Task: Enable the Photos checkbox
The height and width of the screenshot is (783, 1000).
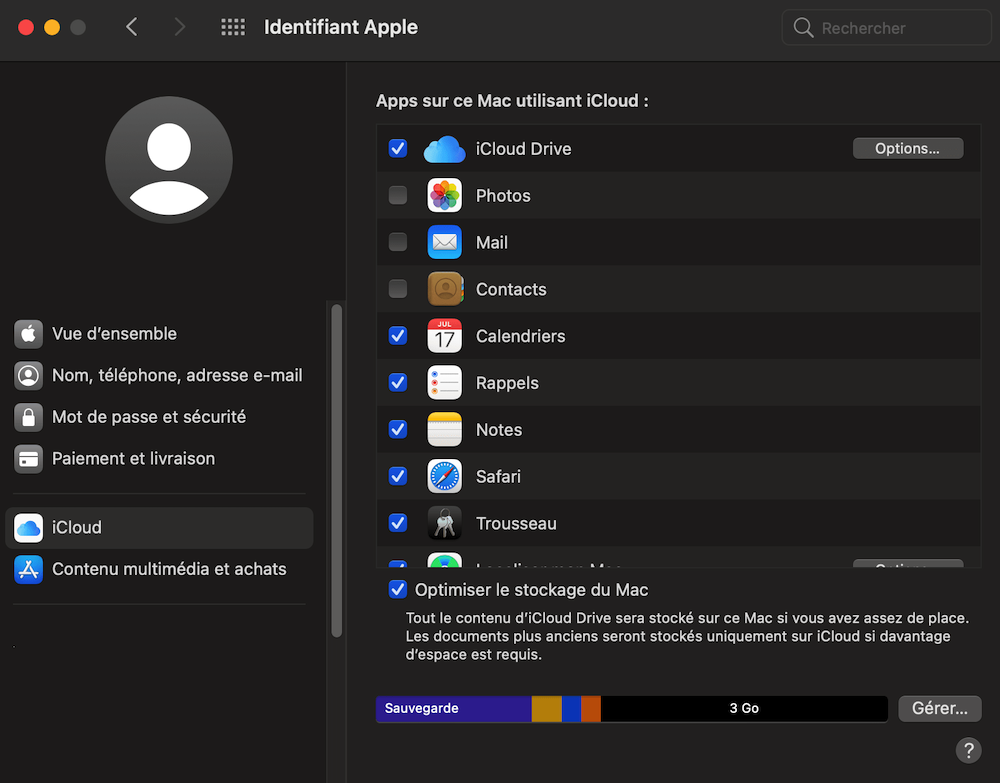Action: click(398, 195)
